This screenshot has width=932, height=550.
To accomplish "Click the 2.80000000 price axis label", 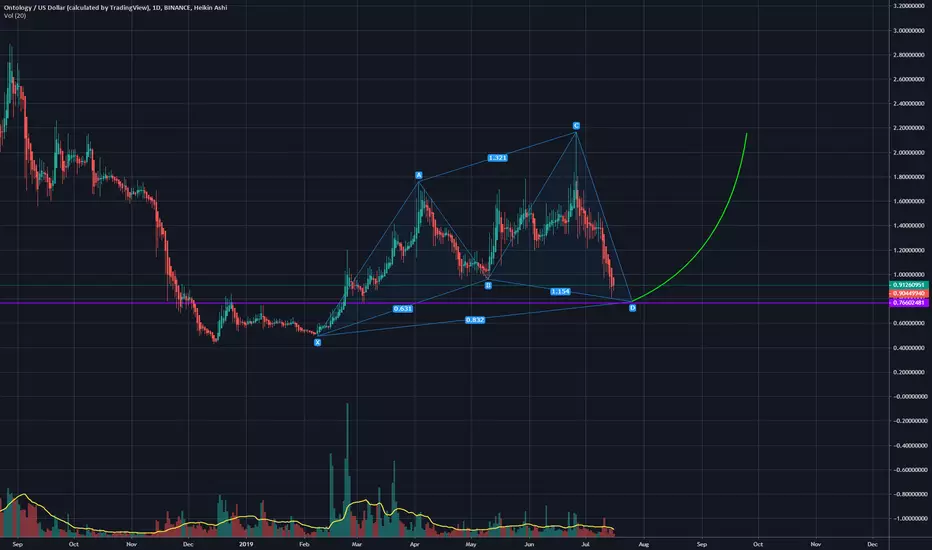I will (909, 55).
